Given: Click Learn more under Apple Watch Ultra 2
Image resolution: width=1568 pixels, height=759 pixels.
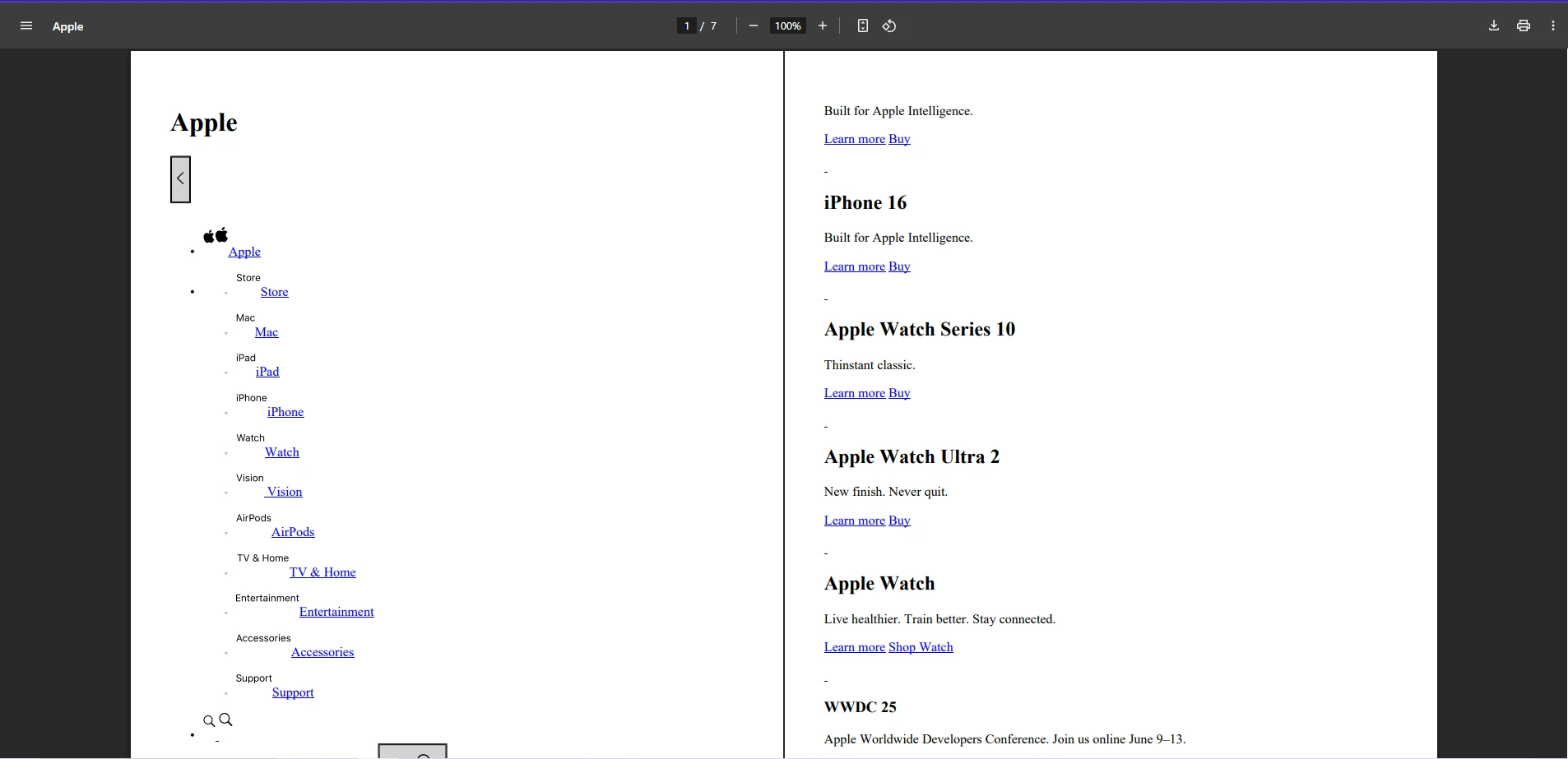Looking at the screenshot, I should pos(854,521).
